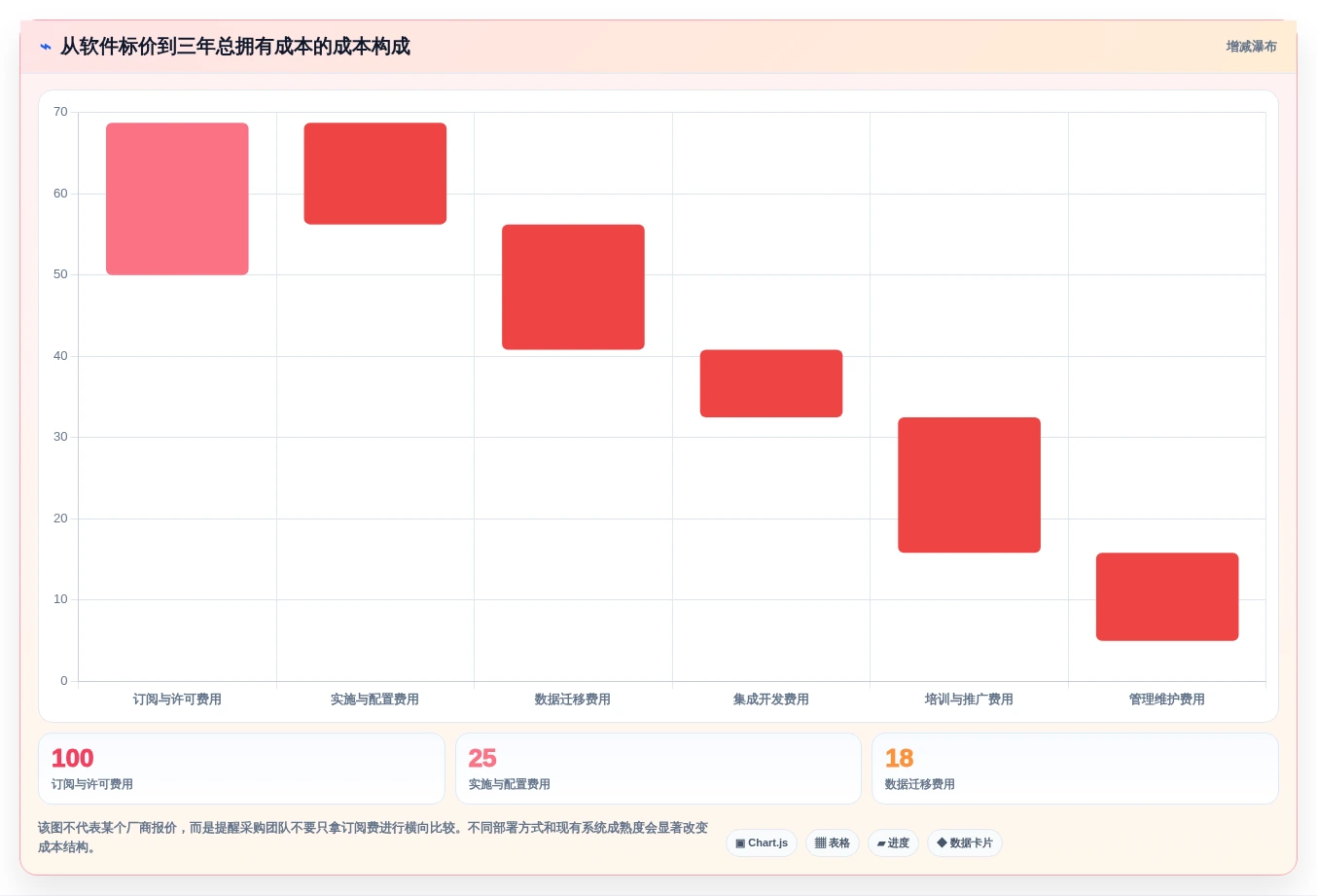Screen dimensions: 1317x896
Task: Click x-axis label 实施与配置费用
Action: point(374,699)
